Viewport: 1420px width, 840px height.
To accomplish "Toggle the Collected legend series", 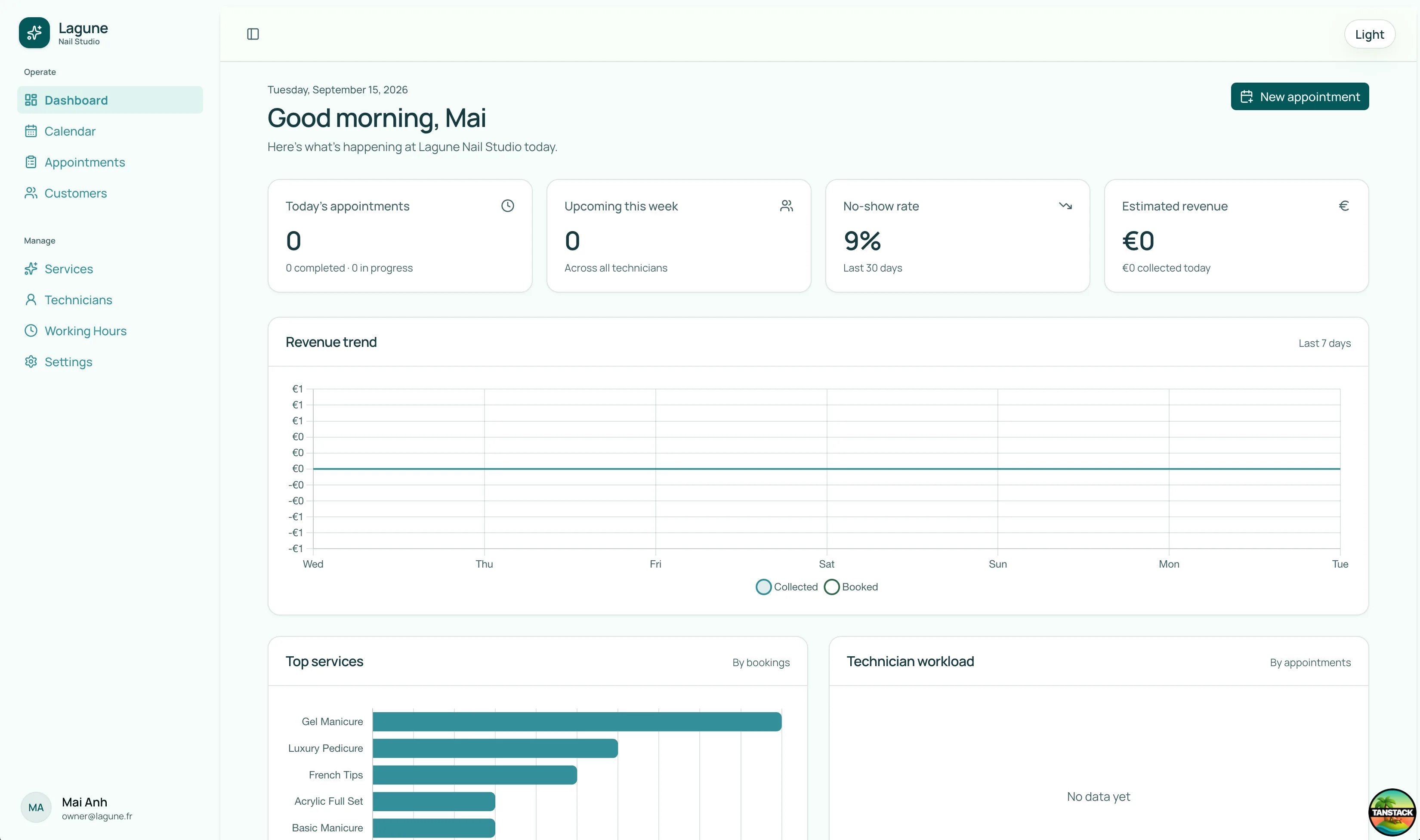I will [x=787, y=587].
